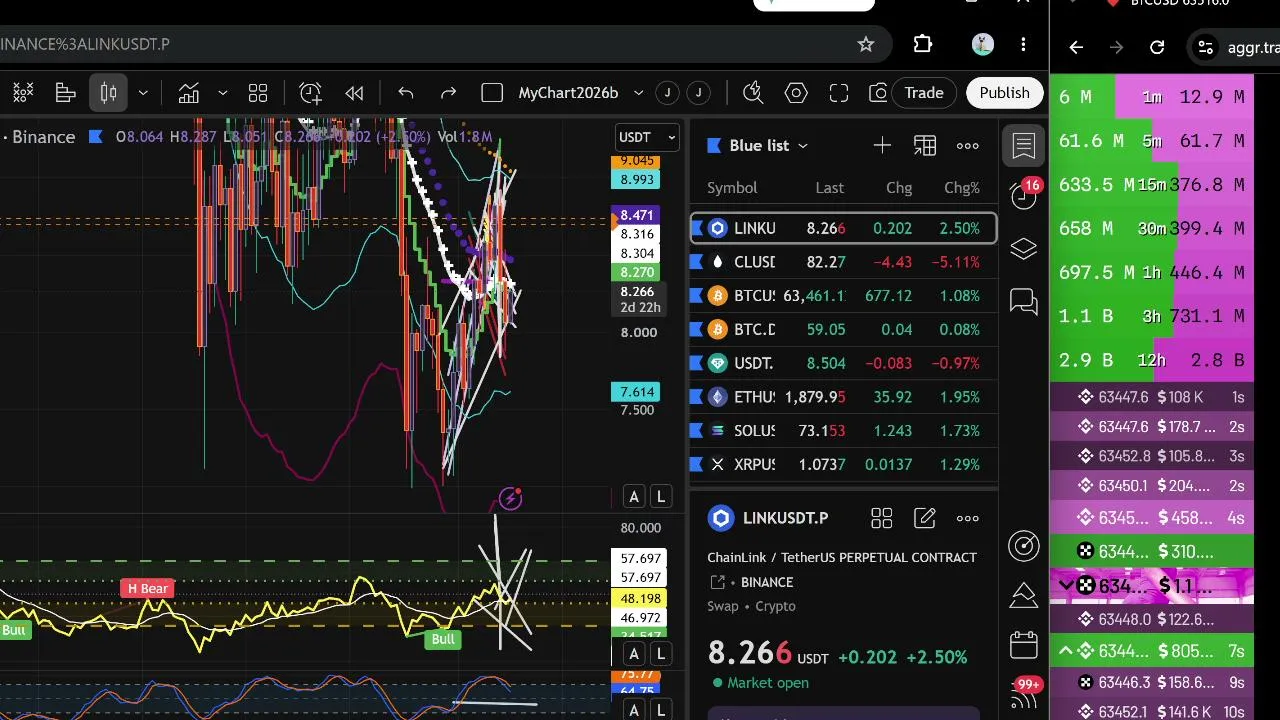
Task: Select the USDT. row in the watchlist
Action: (843, 363)
